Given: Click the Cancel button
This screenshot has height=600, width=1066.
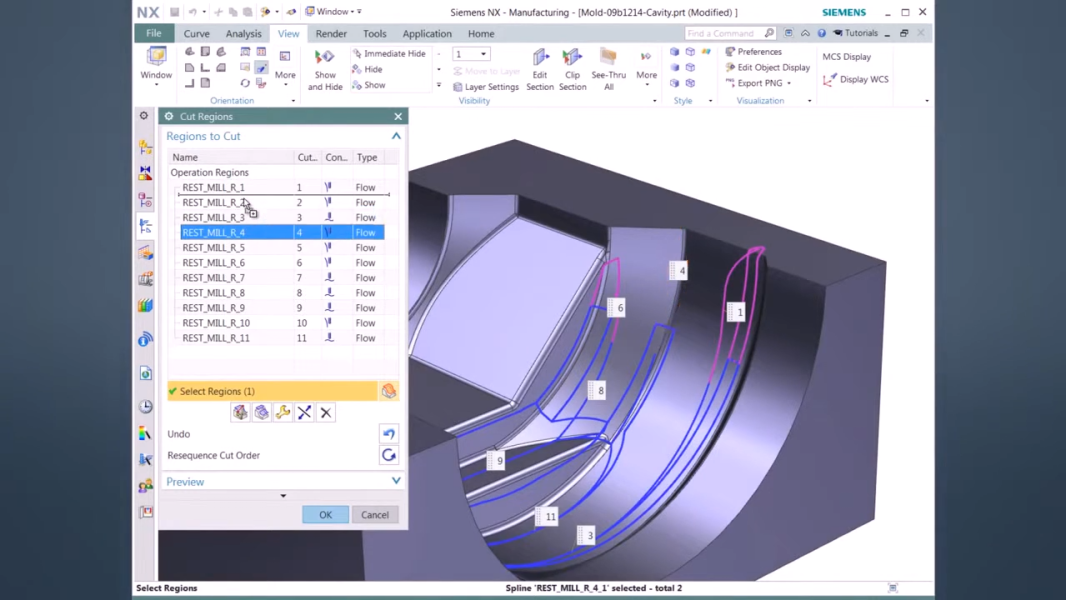Looking at the screenshot, I should [x=375, y=514].
